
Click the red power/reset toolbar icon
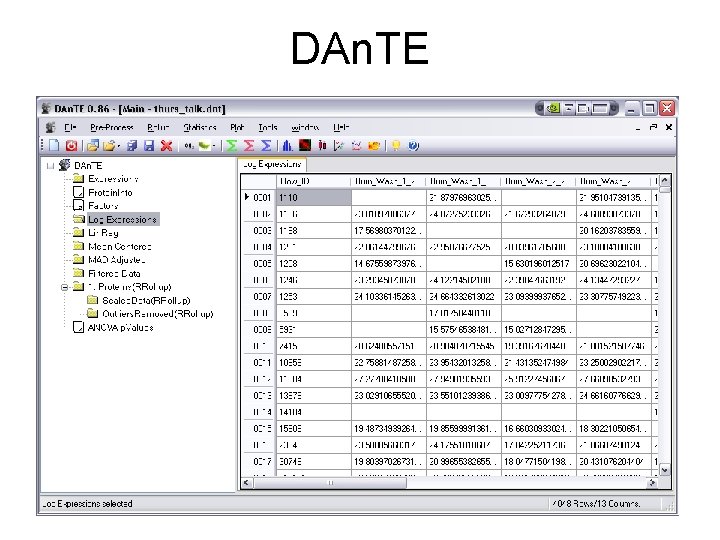click(71, 146)
